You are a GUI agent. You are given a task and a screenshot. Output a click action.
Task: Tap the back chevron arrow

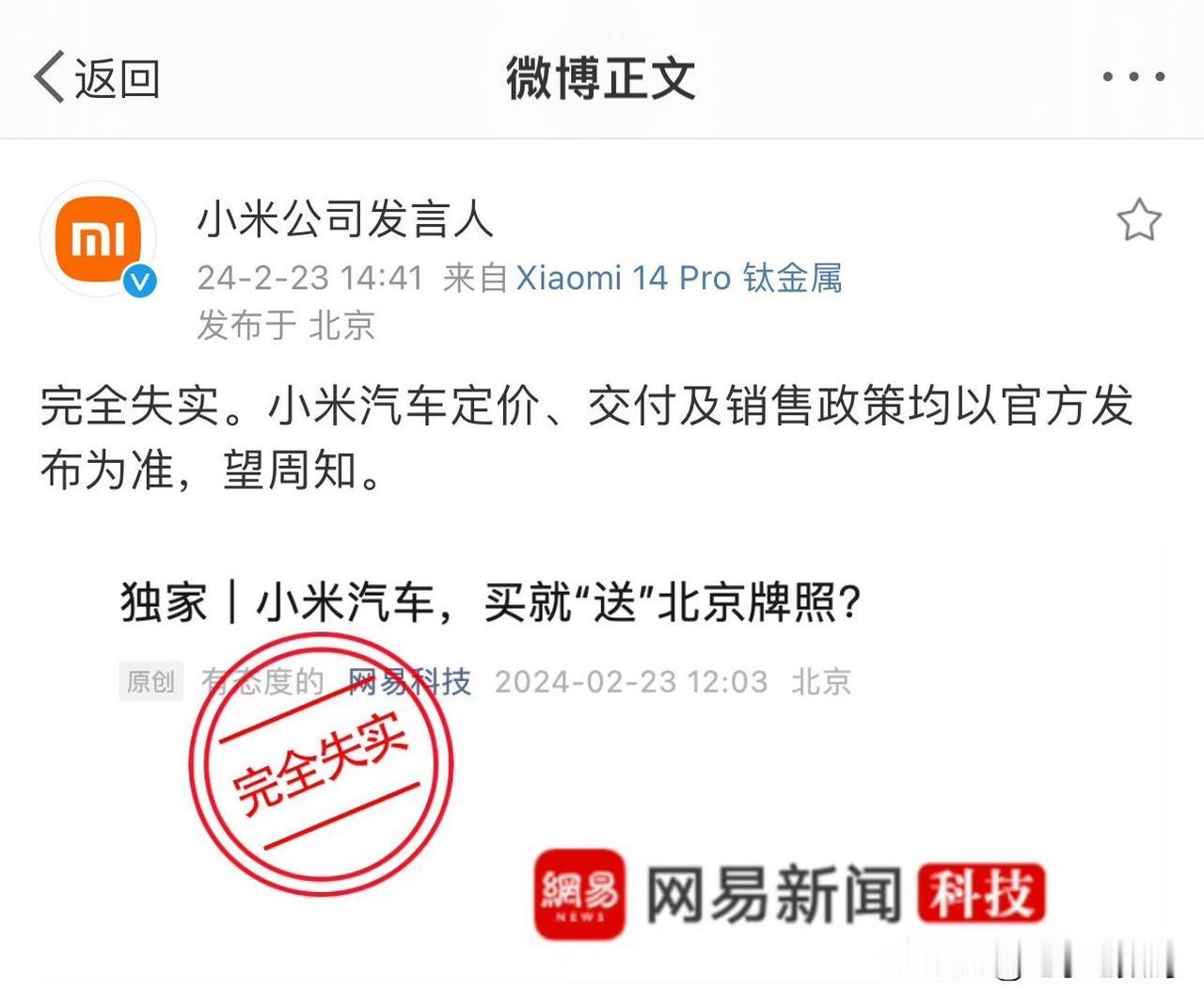[x=49, y=76]
